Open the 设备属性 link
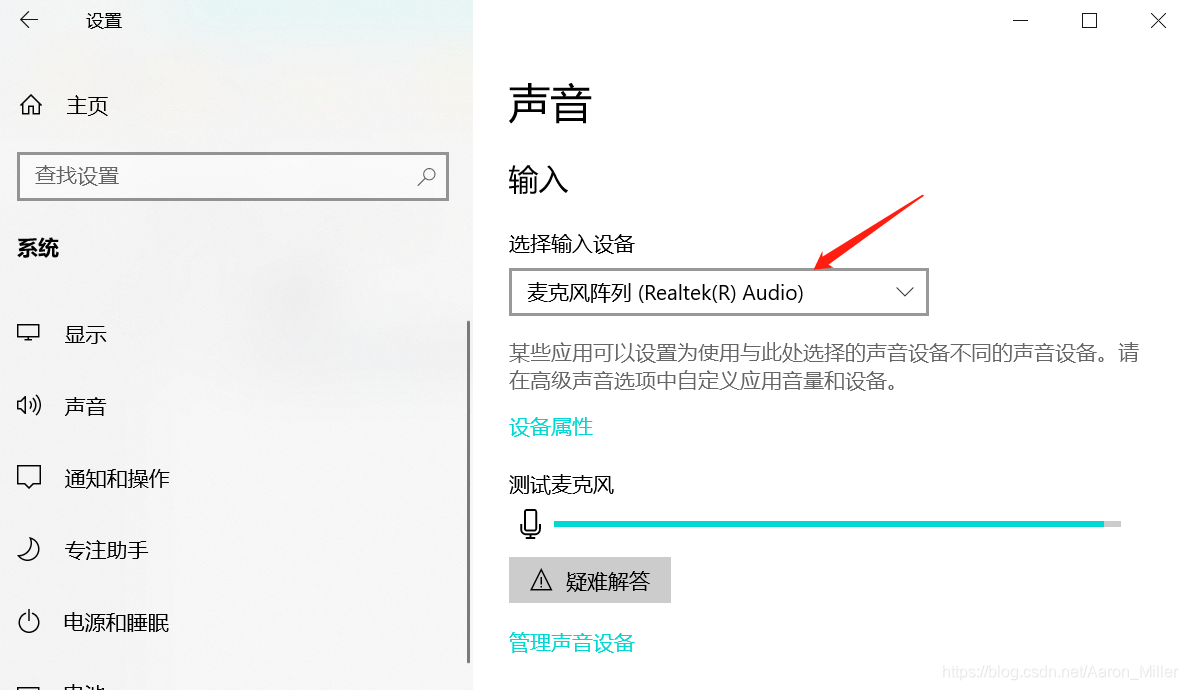This screenshot has width=1188, height=690. [551, 427]
